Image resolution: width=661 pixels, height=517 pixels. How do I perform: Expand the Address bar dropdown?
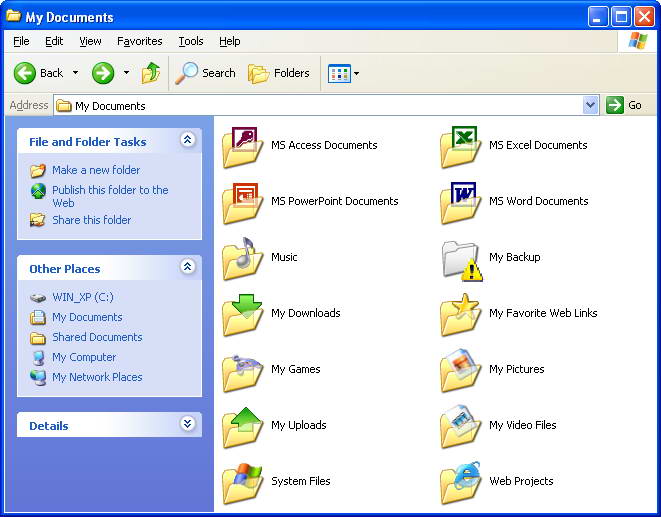[590, 105]
